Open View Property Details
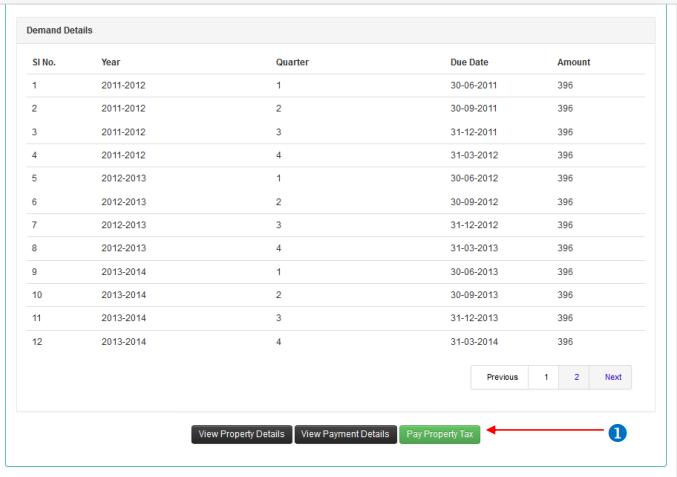The height and width of the screenshot is (477, 677). [x=241, y=434]
